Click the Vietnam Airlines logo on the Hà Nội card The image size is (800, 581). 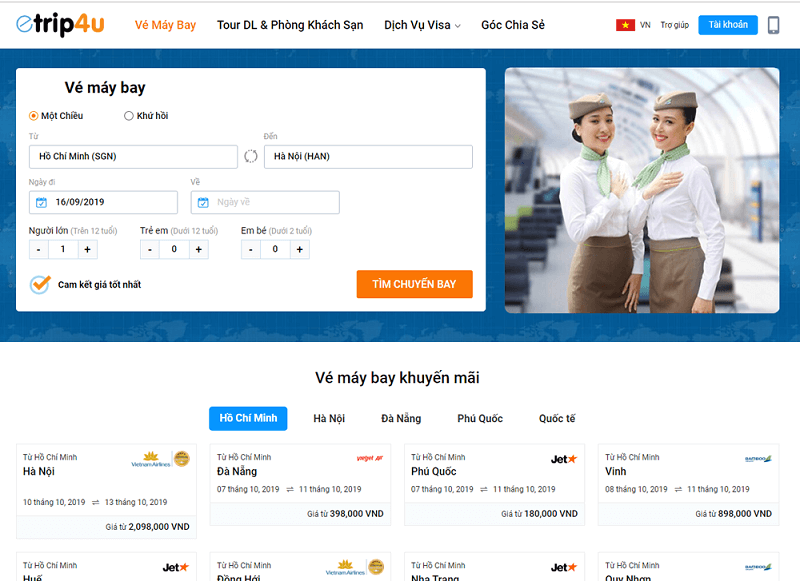(160, 459)
